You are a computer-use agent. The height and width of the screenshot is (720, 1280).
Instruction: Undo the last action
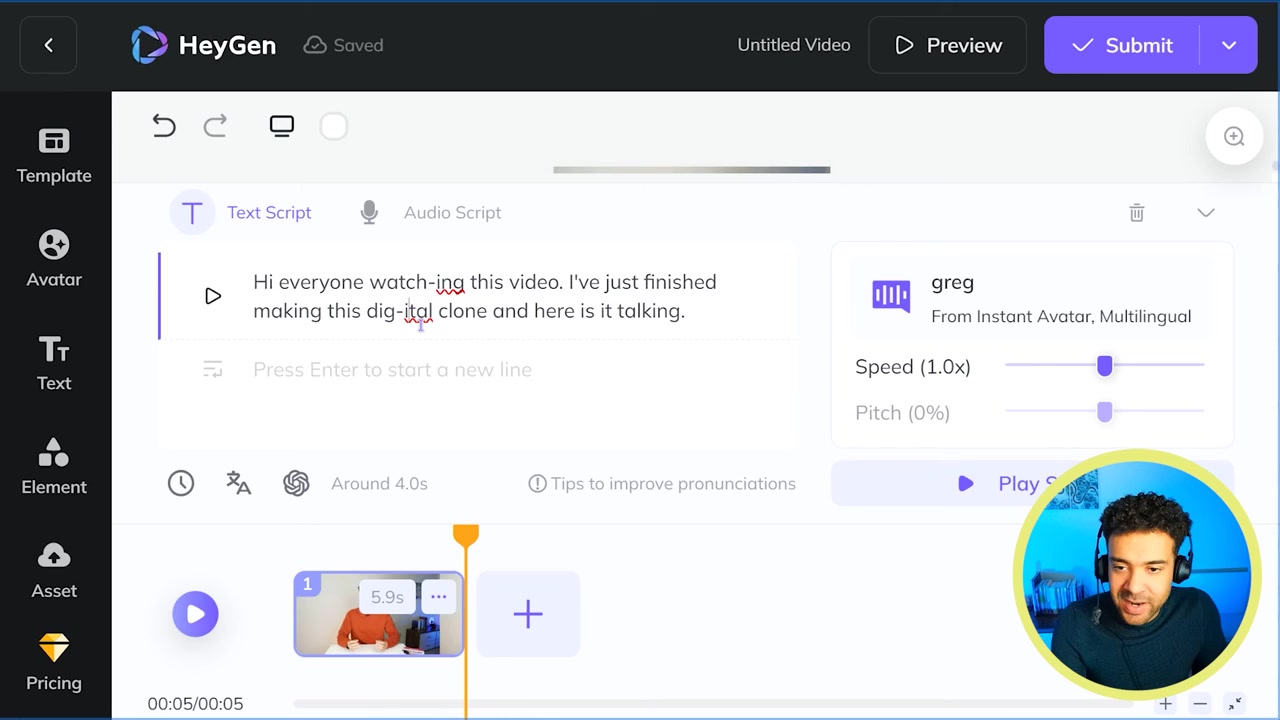164,126
